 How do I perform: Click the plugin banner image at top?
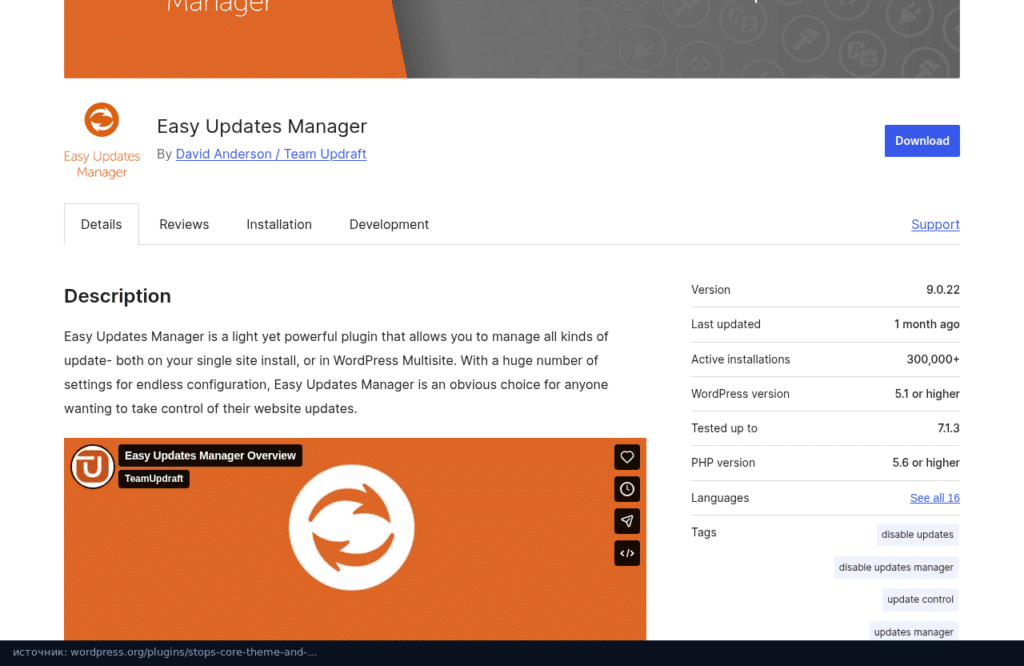pos(512,39)
